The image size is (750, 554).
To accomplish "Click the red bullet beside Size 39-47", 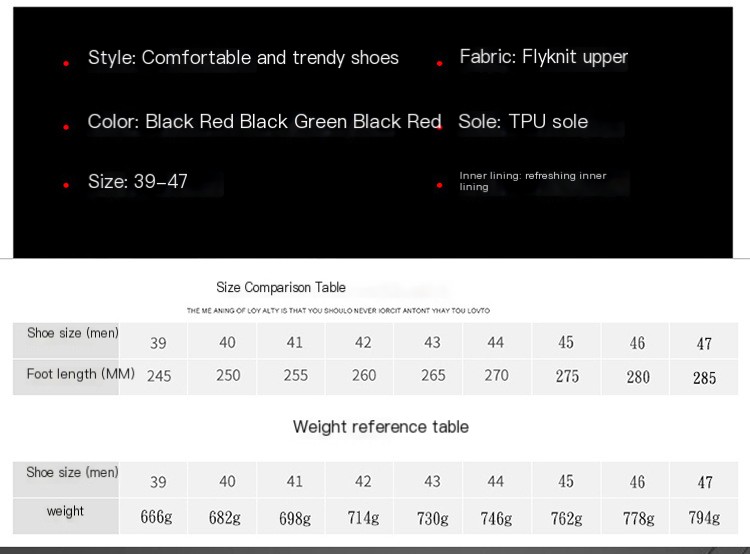I will coord(66,185).
